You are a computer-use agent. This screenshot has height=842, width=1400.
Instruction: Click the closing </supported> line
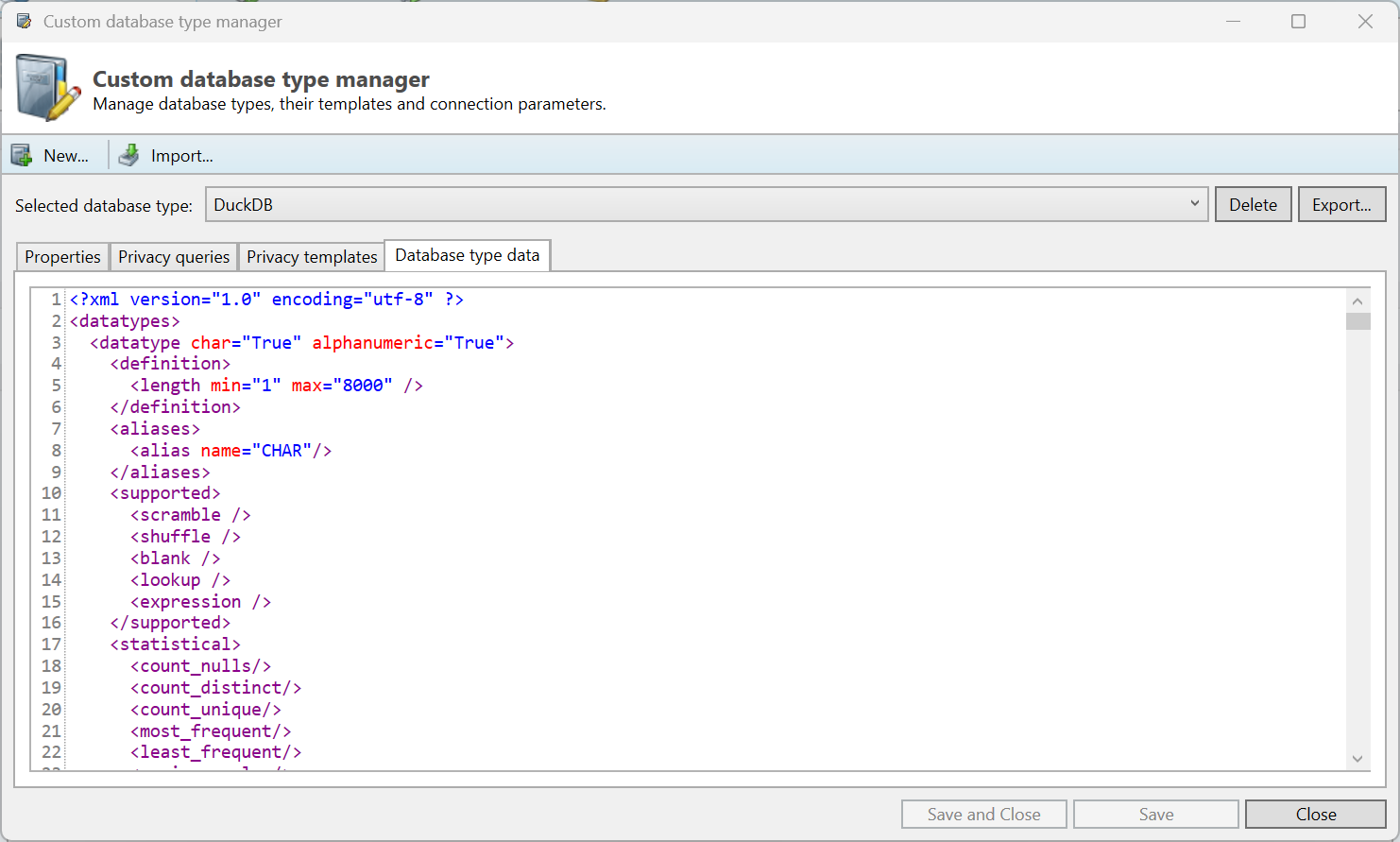tap(170, 623)
